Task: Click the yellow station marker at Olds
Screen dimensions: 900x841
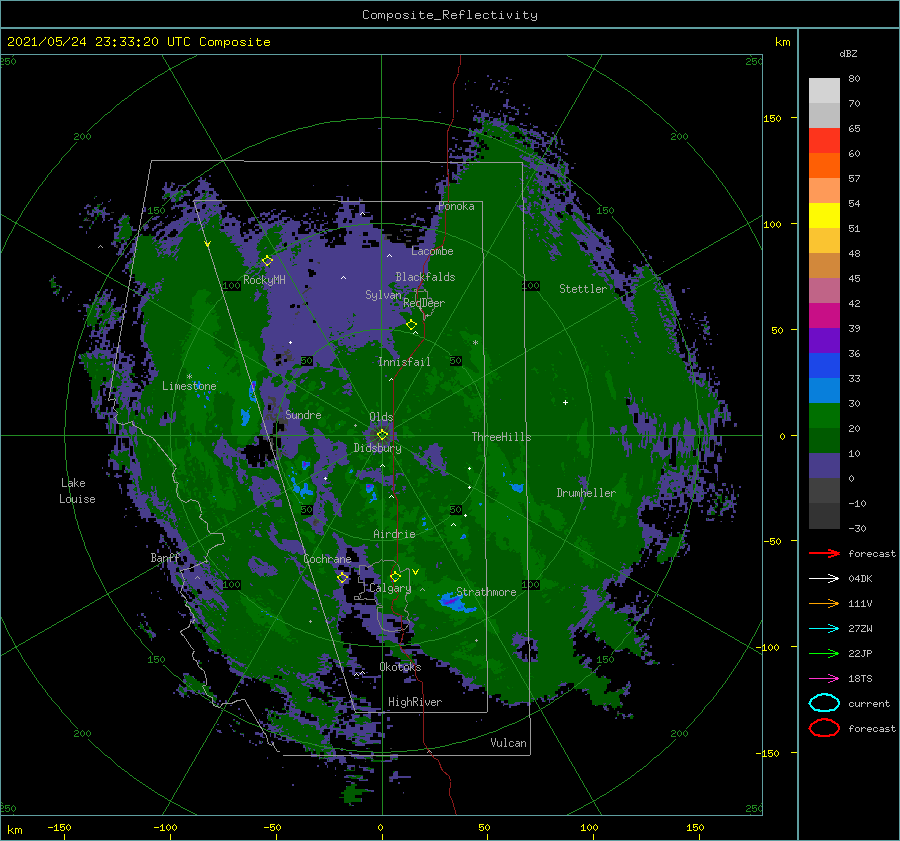Action: click(x=382, y=435)
